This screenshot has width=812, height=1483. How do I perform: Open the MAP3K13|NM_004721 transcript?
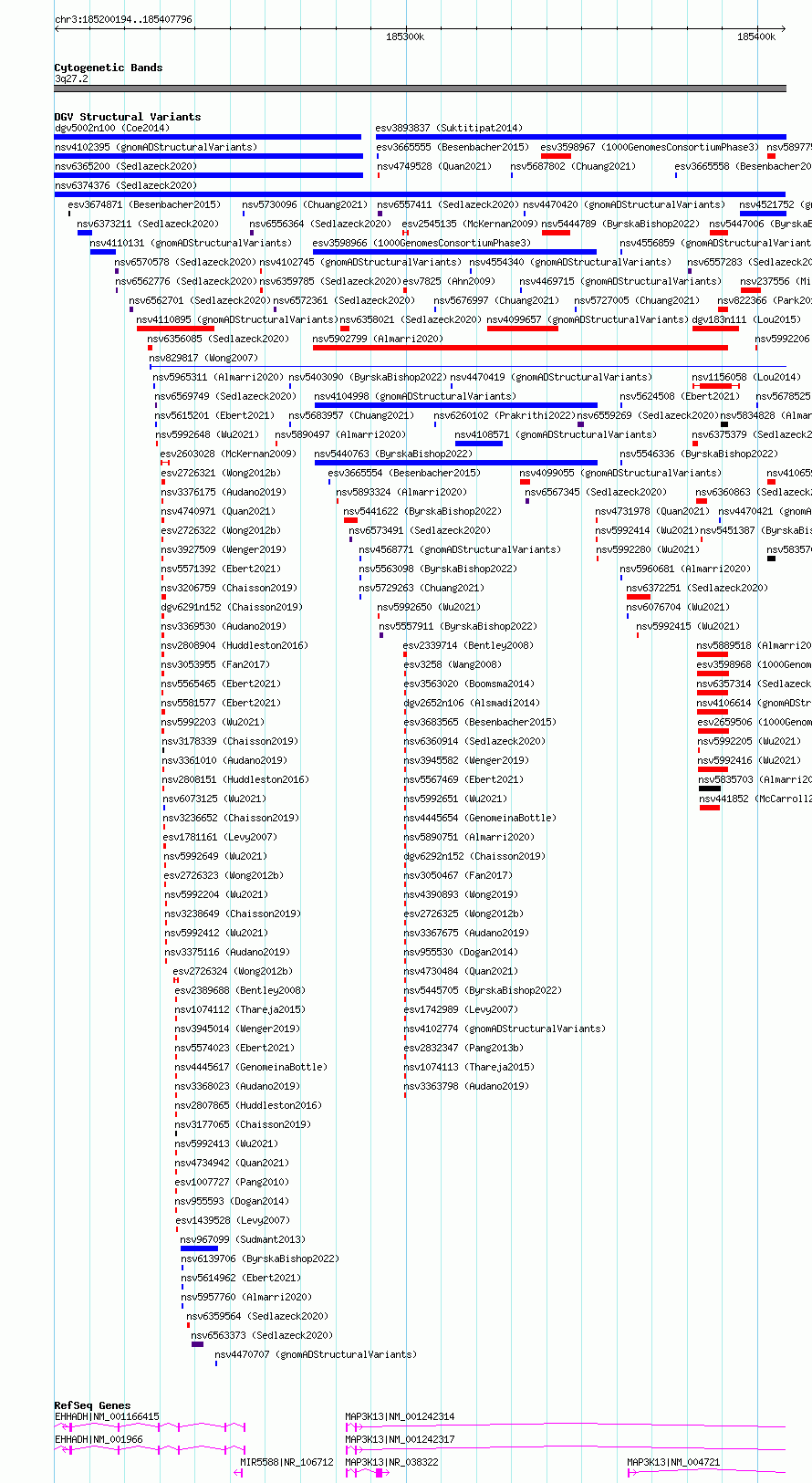[706, 1471]
